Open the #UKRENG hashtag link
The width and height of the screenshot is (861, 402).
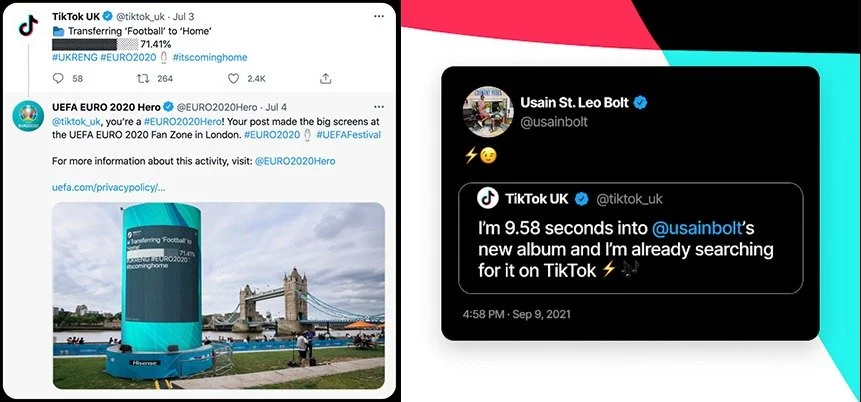pos(75,57)
